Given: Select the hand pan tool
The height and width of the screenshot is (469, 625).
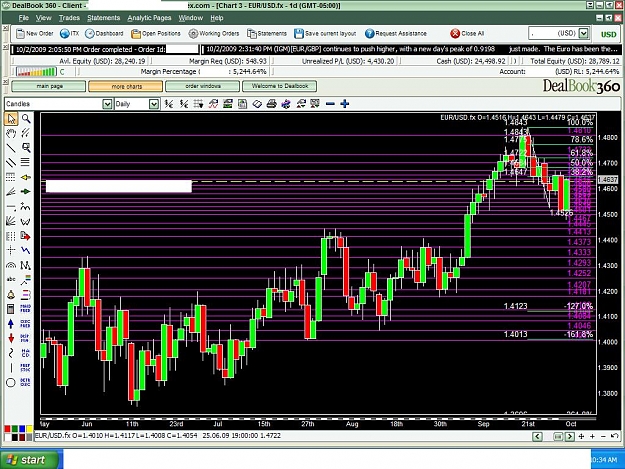Looking at the screenshot, I should click(11, 133).
